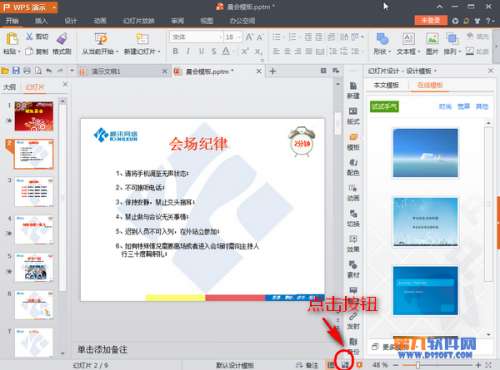Open the 插入 (Insert) ribbon tab
The image size is (500, 370).
tap(41, 21)
